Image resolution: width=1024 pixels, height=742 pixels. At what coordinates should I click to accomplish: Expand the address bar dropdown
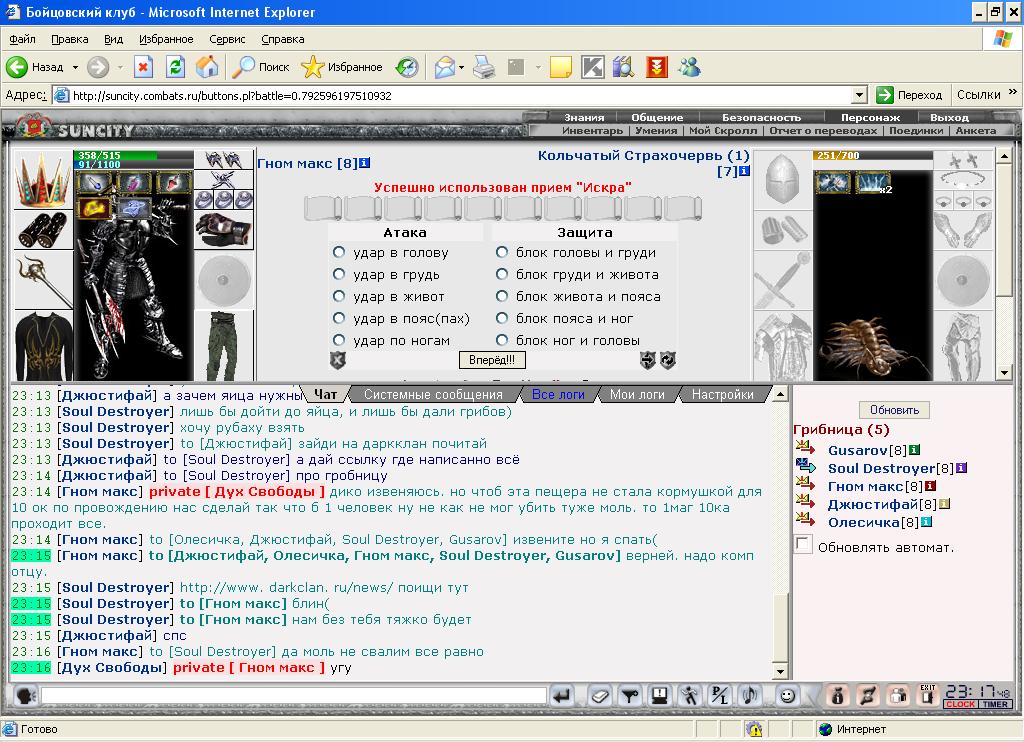point(860,95)
